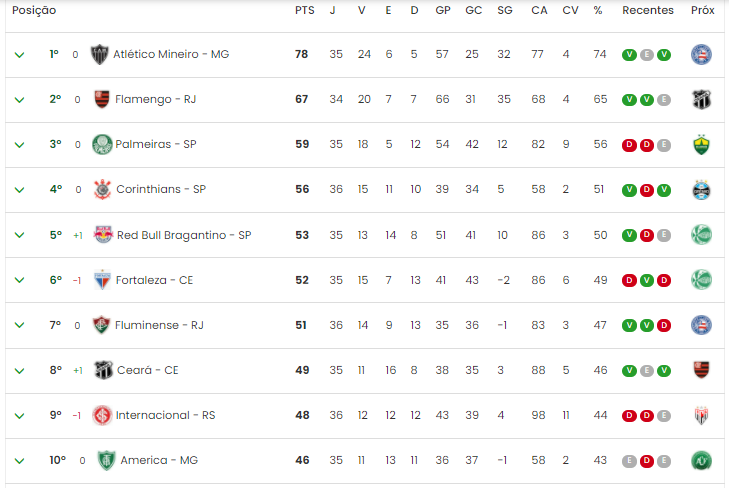Sort table by PTS column

(305, 10)
